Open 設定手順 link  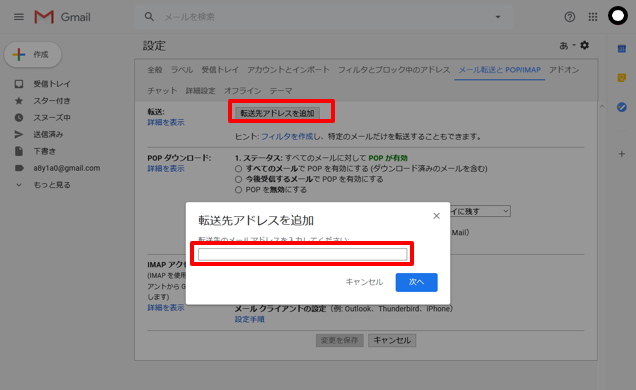point(249,319)
